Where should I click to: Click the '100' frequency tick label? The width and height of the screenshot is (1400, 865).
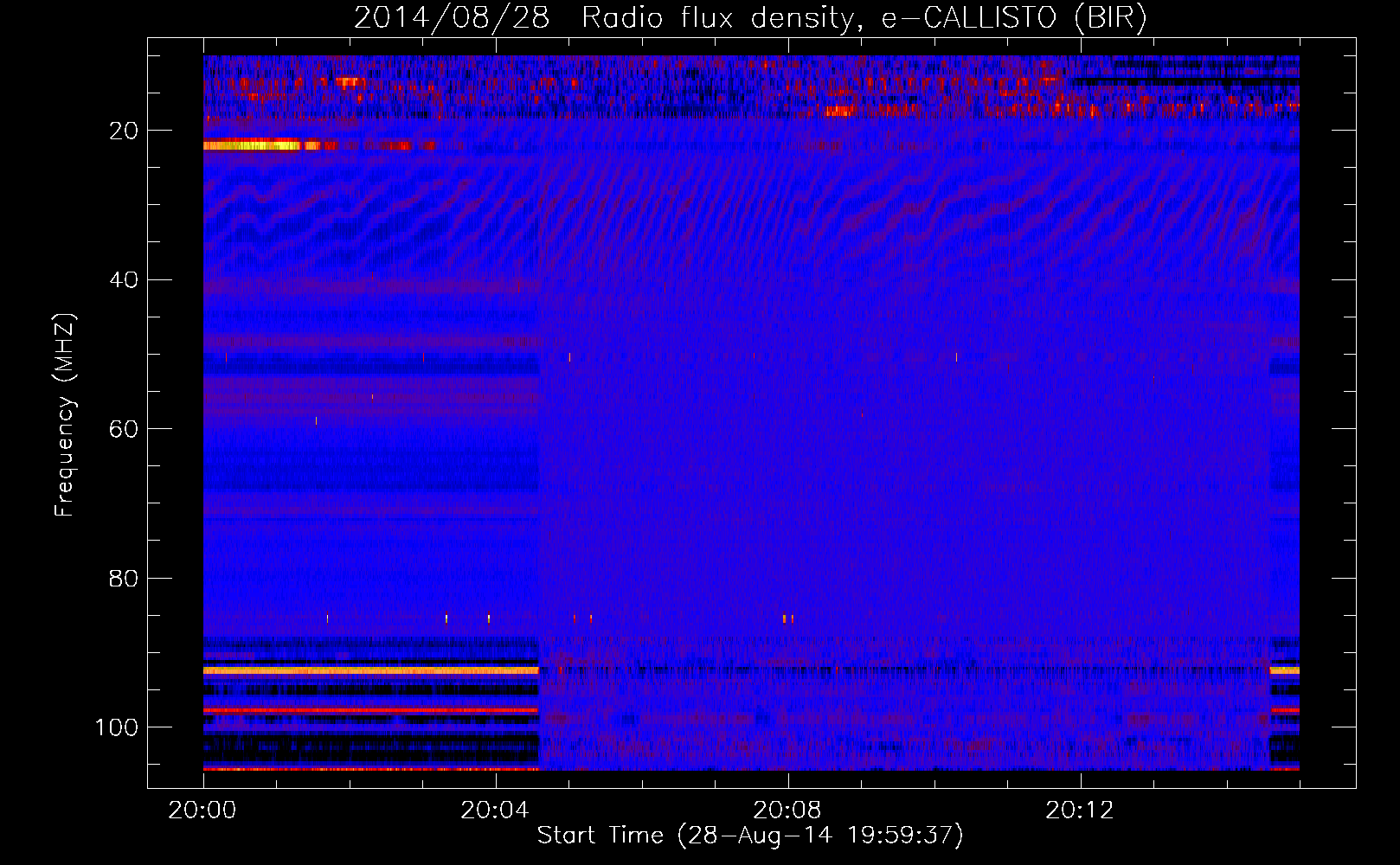click(x=117, y=727)
